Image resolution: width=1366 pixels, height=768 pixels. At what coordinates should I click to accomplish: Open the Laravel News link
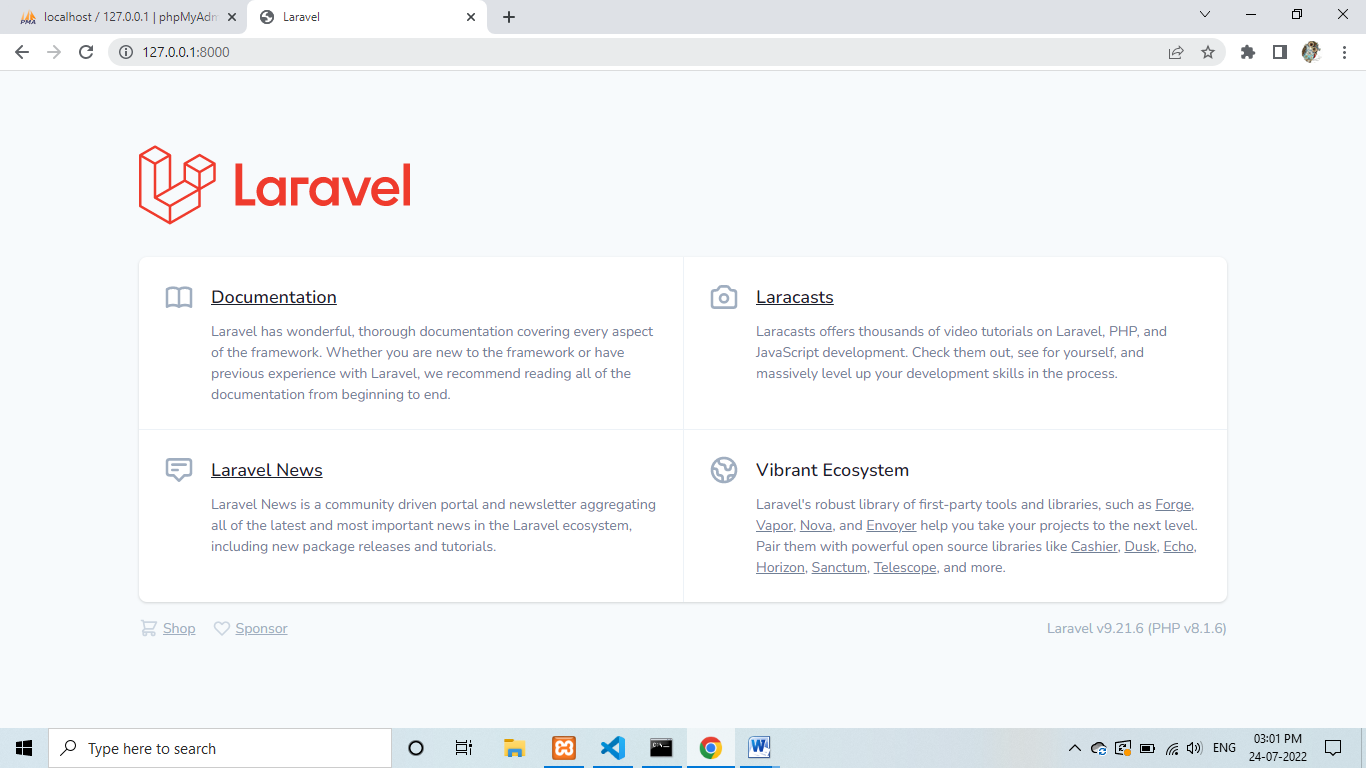(x=267, y=470)
